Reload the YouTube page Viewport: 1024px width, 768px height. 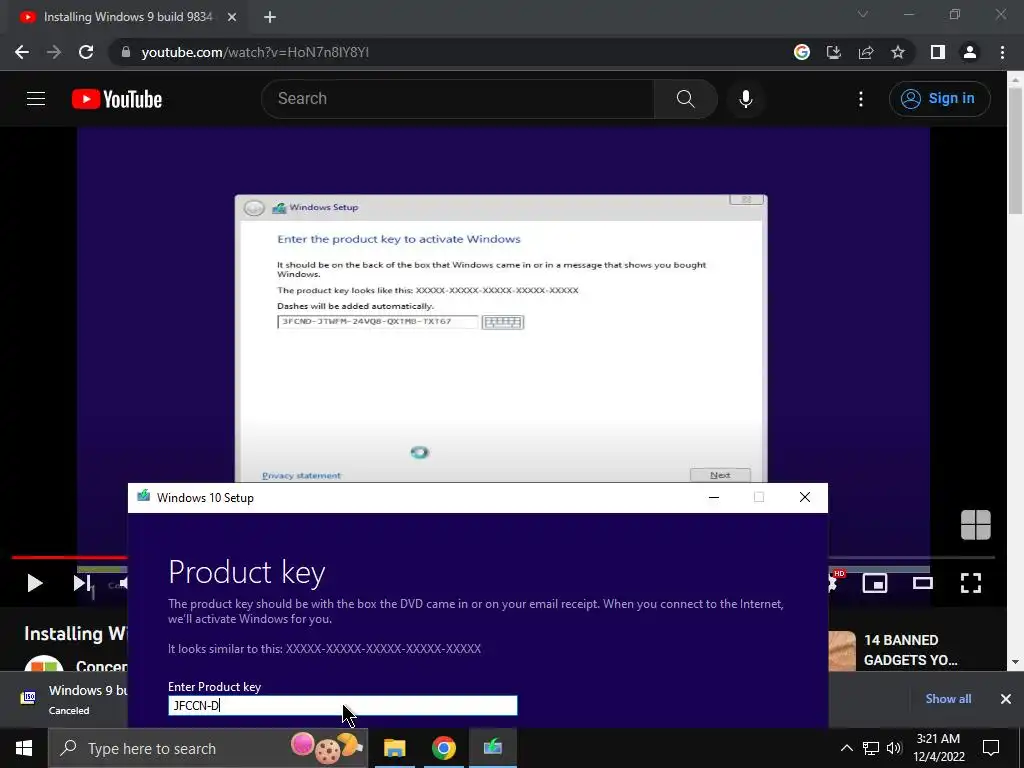pos(86,52)
